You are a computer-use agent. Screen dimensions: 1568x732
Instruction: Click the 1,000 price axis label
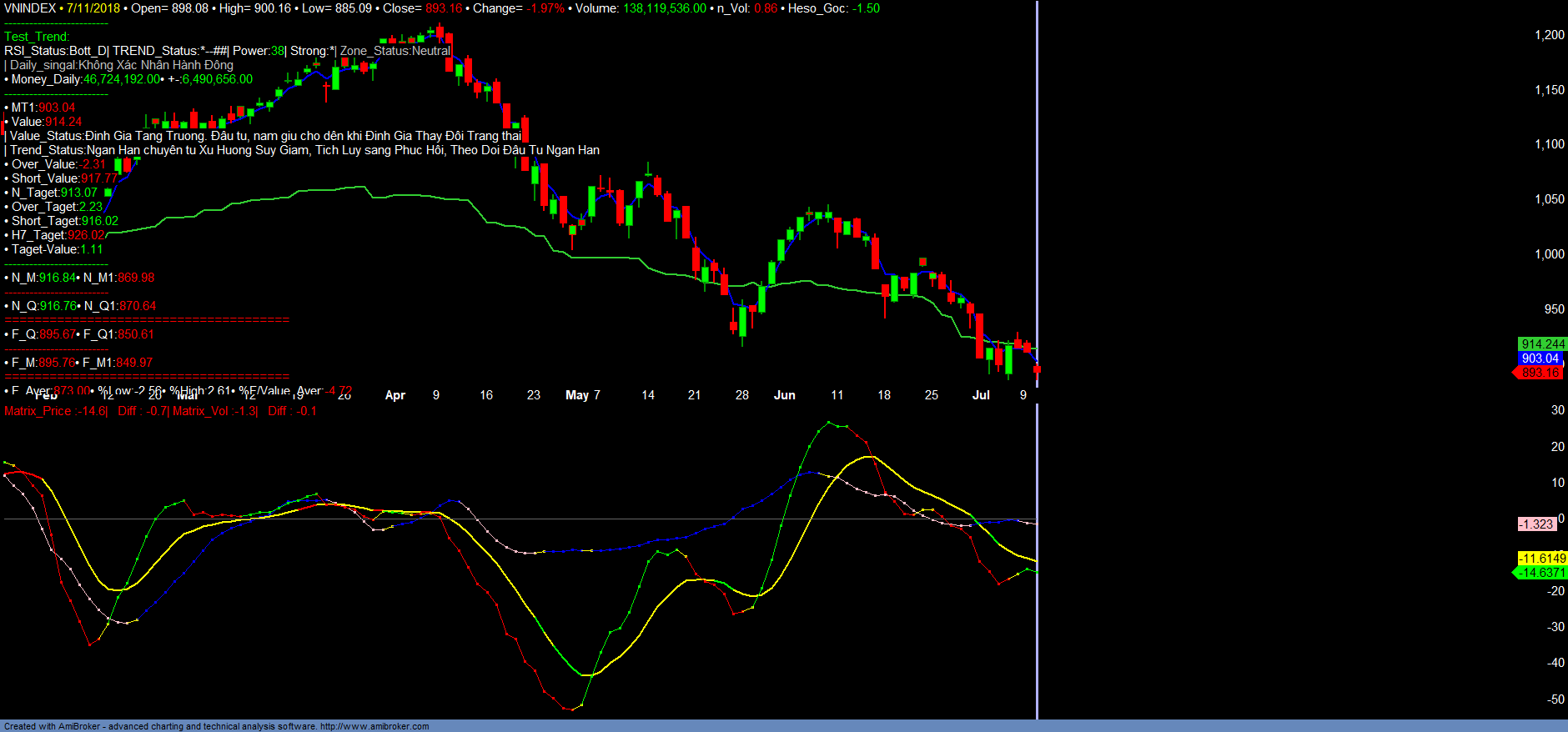[x=1550, y=254]
